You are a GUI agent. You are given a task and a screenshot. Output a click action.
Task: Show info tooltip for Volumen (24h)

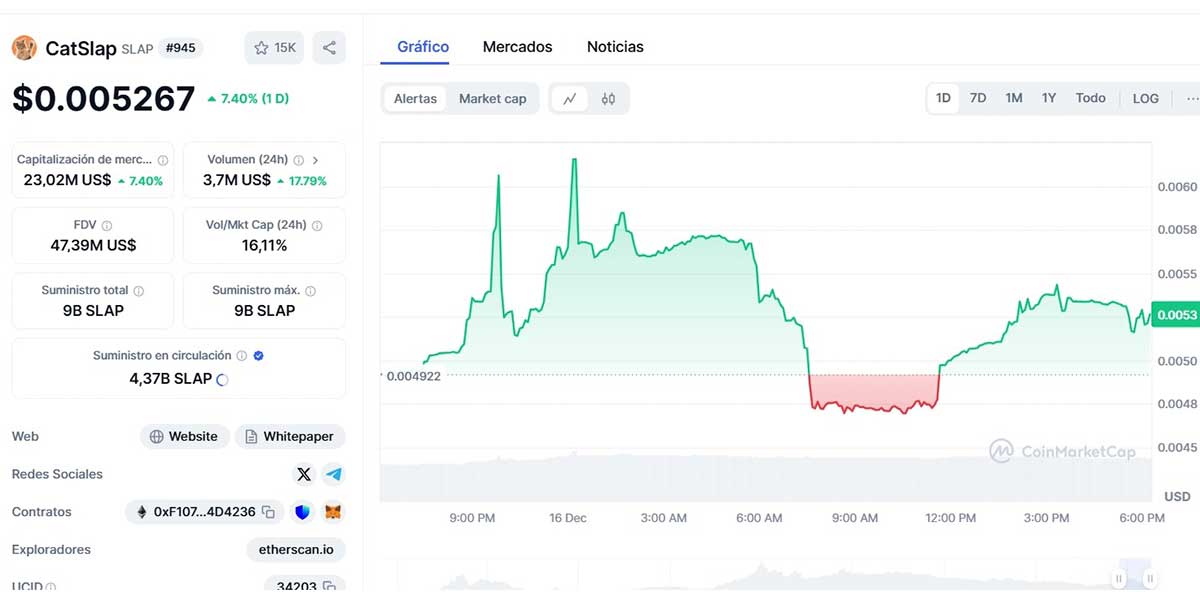click(298, 160)
